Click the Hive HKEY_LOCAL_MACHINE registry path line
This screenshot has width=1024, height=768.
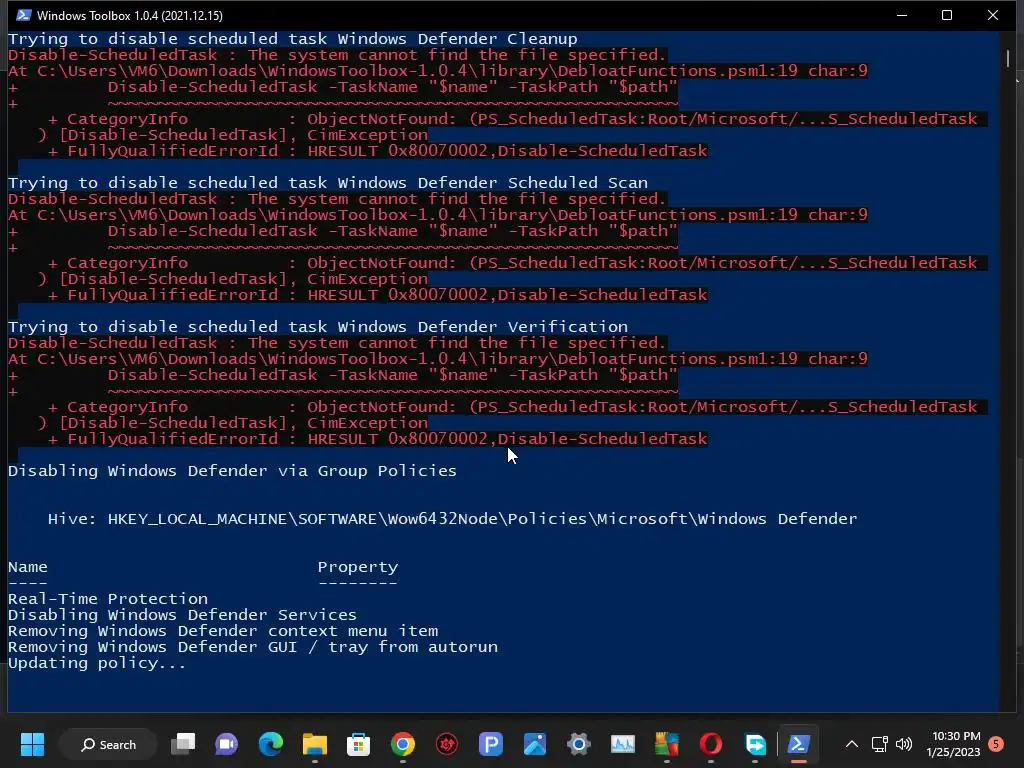tap(452, 519)
